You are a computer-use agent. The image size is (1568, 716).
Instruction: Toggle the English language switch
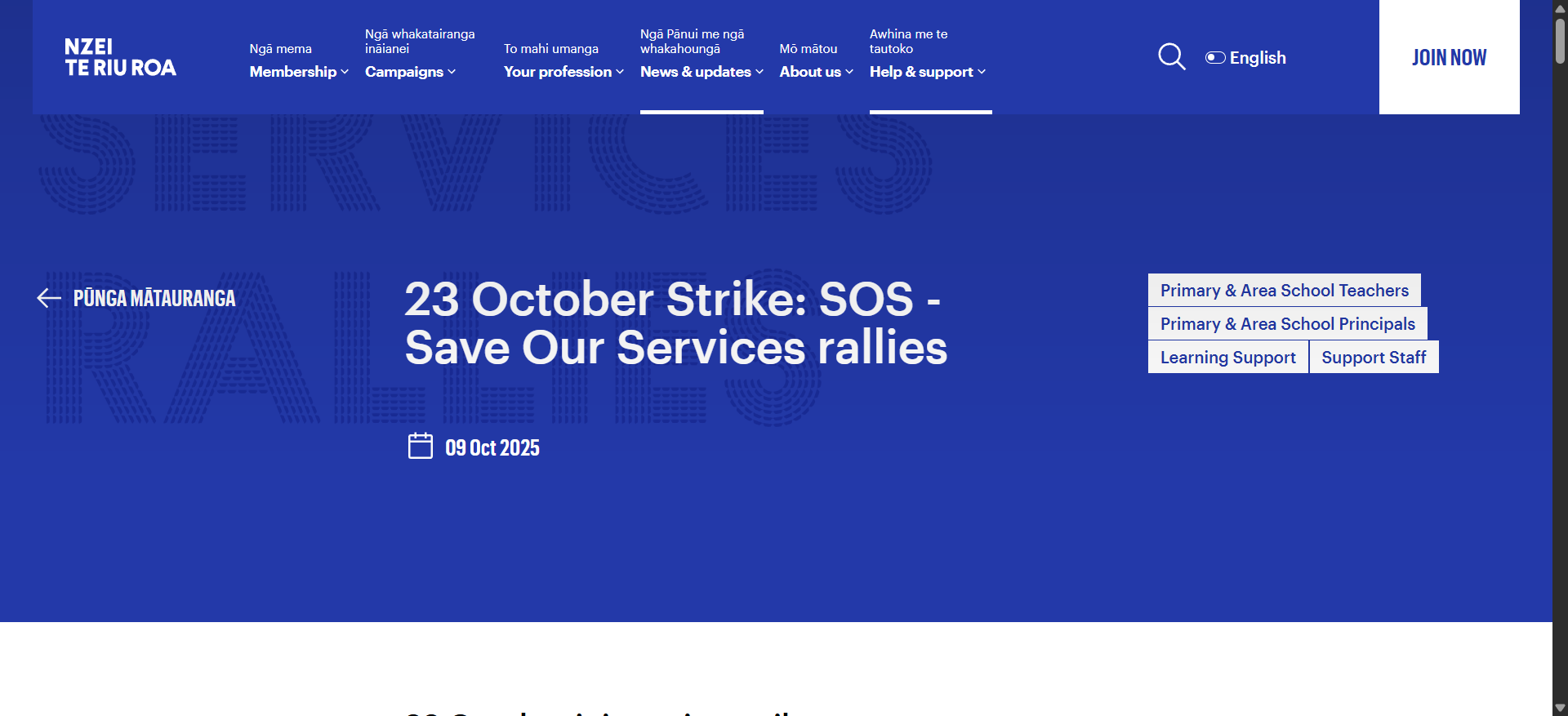[1215, 58]
